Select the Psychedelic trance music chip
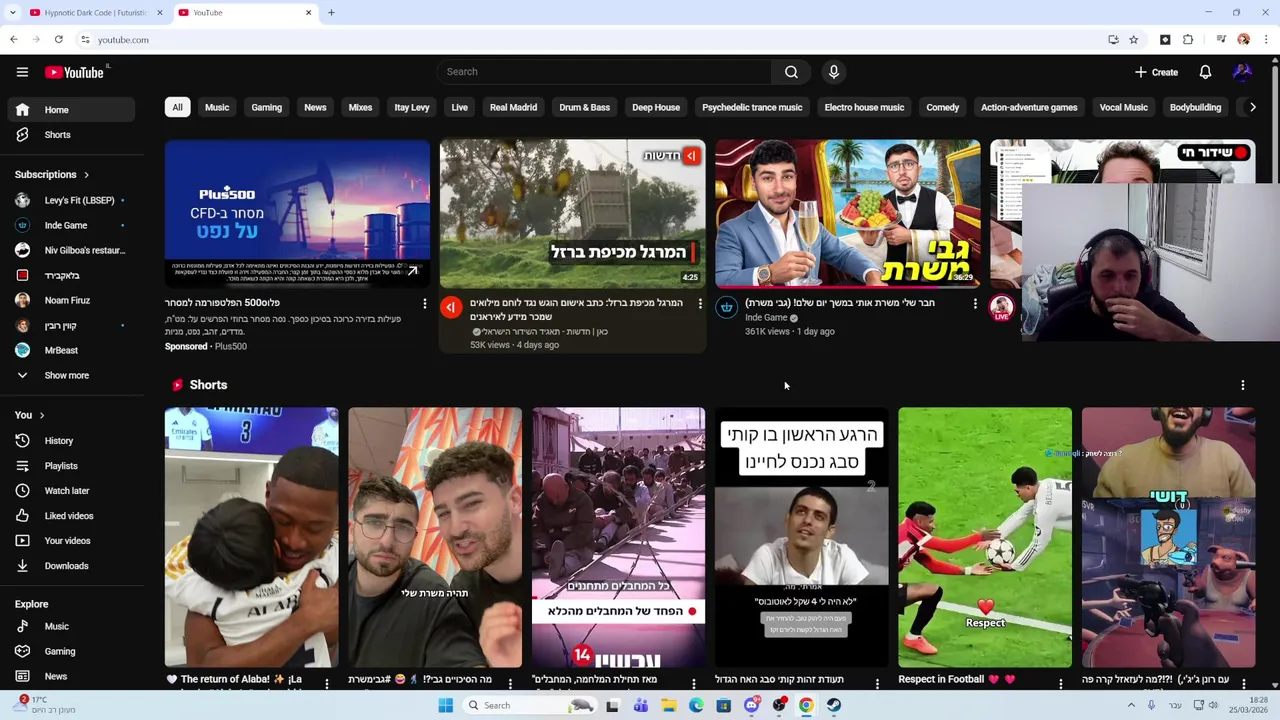The height and width of the screenshot is (720, 1280). (x=752, y=107)
